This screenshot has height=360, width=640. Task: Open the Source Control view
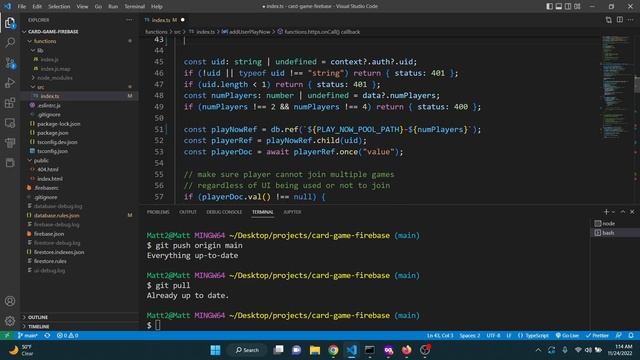coord(10,63)
